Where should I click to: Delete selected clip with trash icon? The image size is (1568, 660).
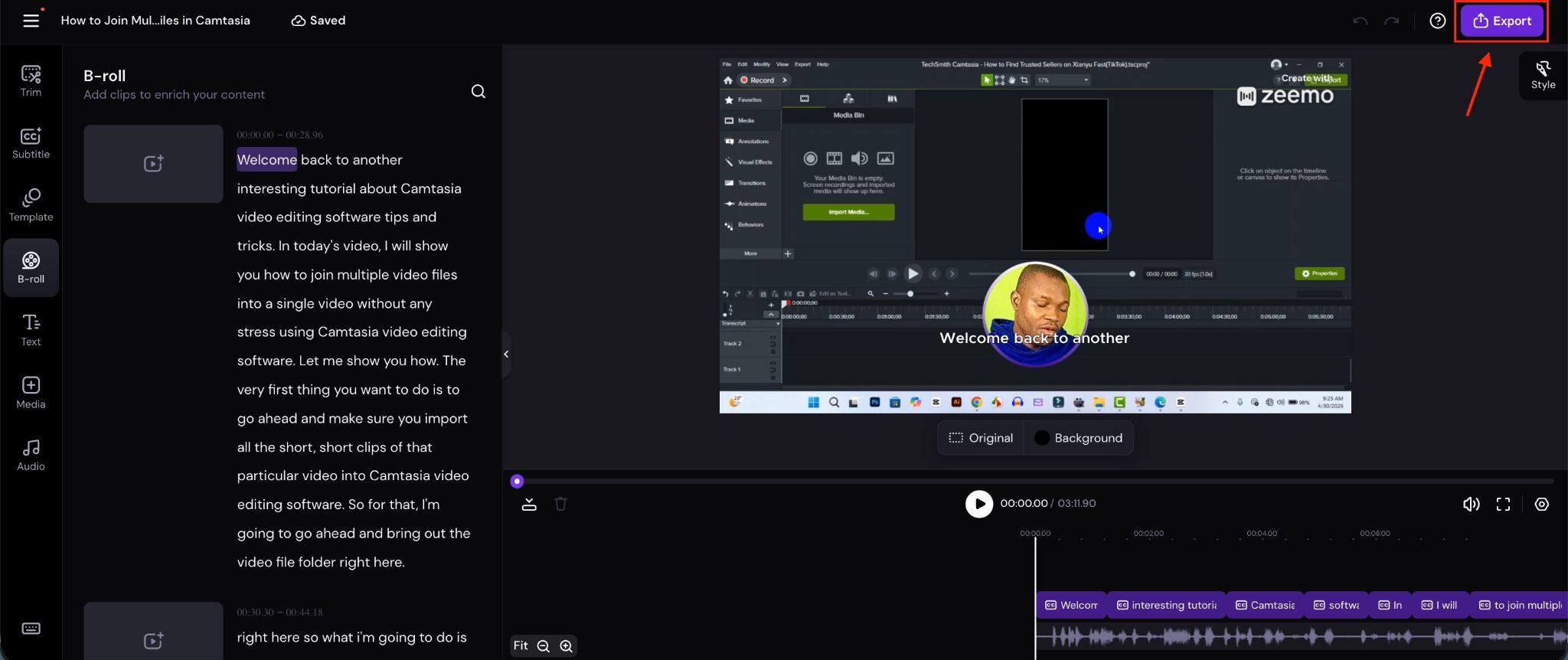coord(560,504)
